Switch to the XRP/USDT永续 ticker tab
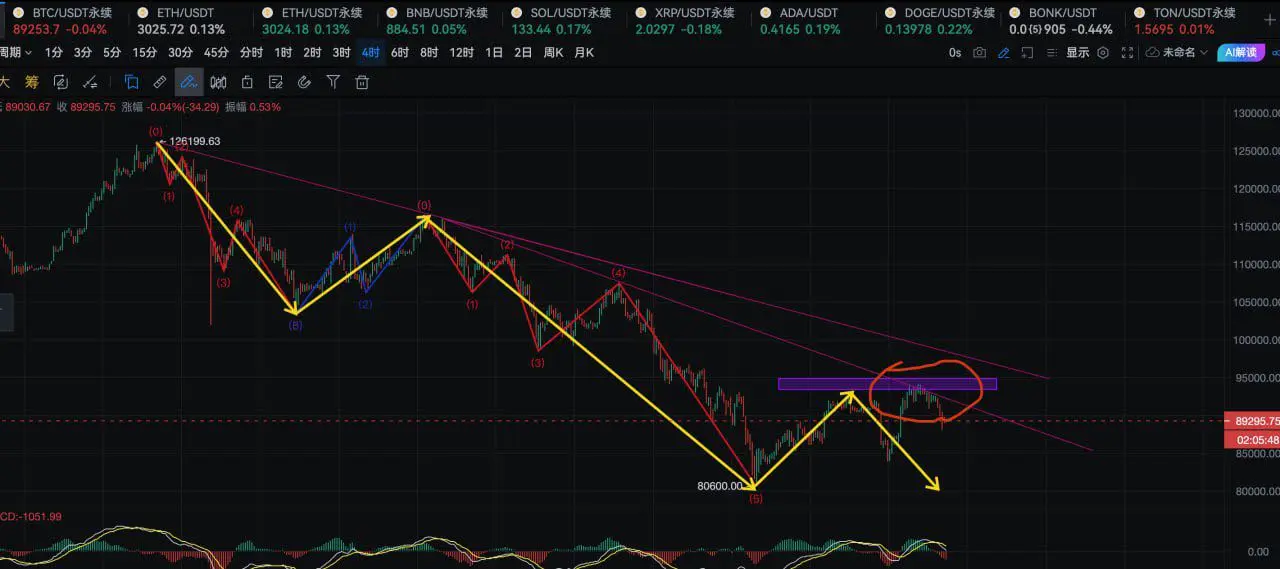The image size is (1280, 569). pos(685,20)
